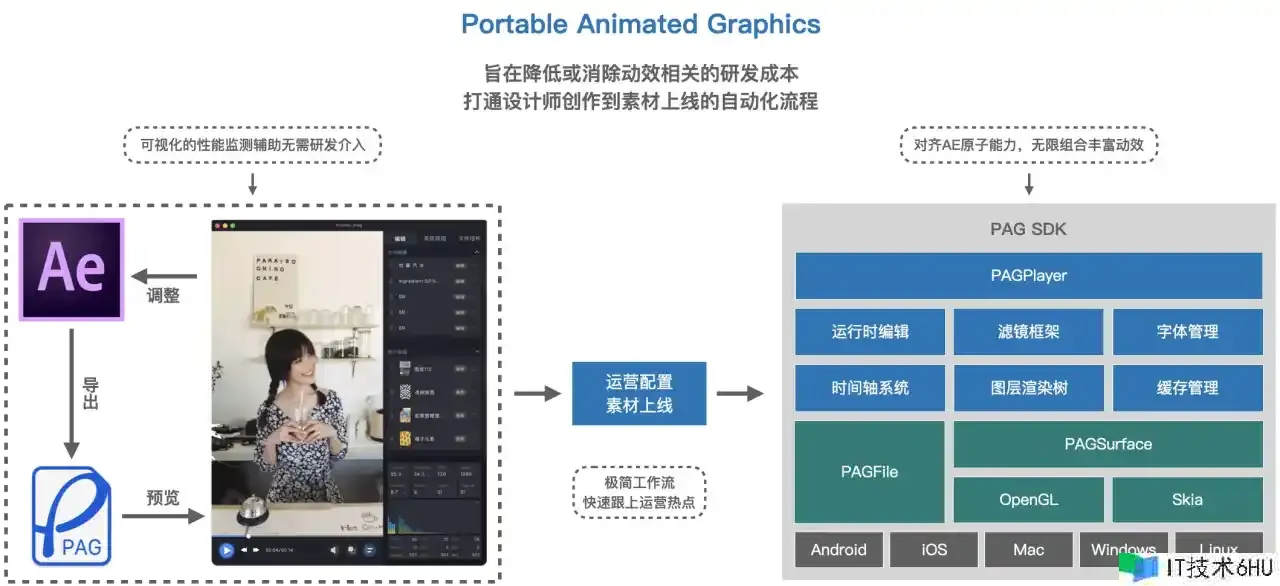The height and width of the screenshot is (586, 1280).
Task: Switch to the 编辑 tab
Action: click(x=400, y=238)
